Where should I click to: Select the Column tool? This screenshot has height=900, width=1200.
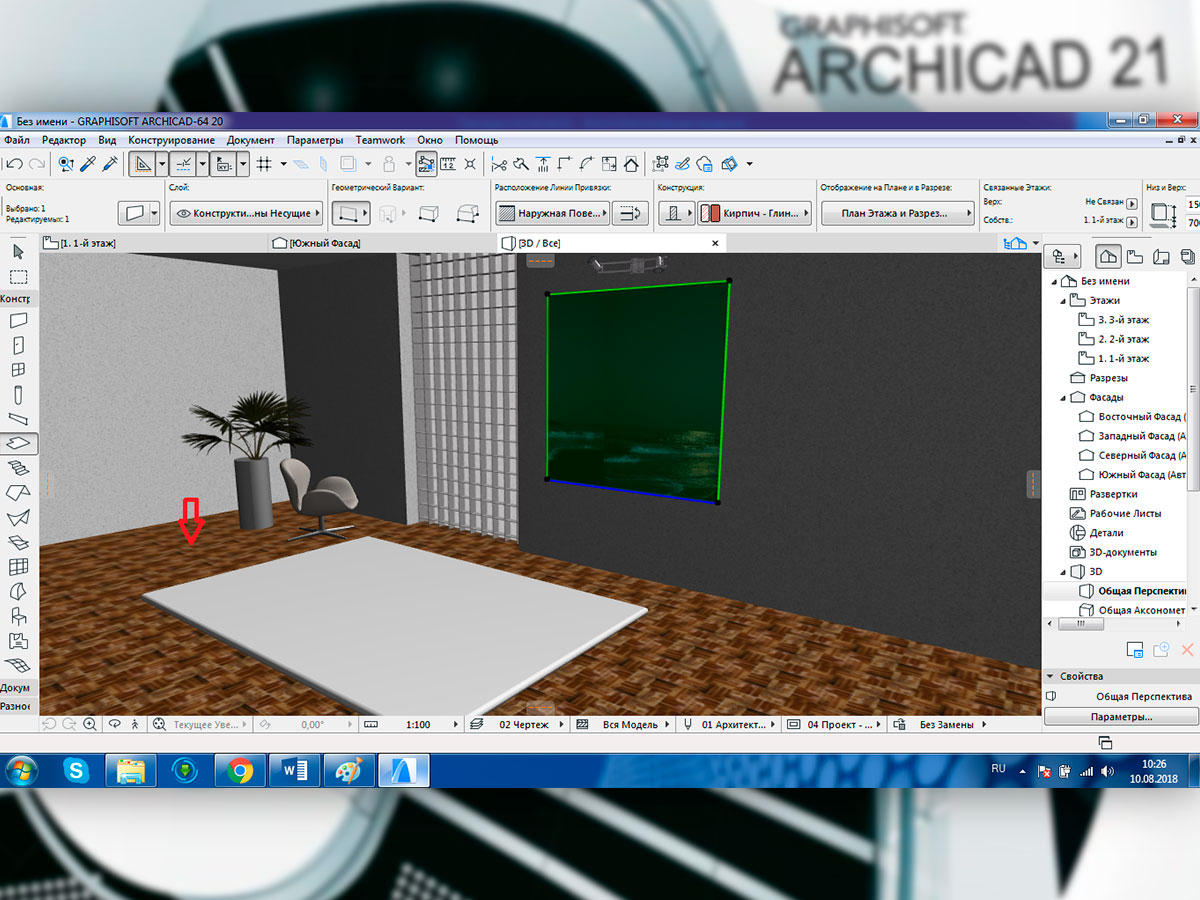[18, 394]
